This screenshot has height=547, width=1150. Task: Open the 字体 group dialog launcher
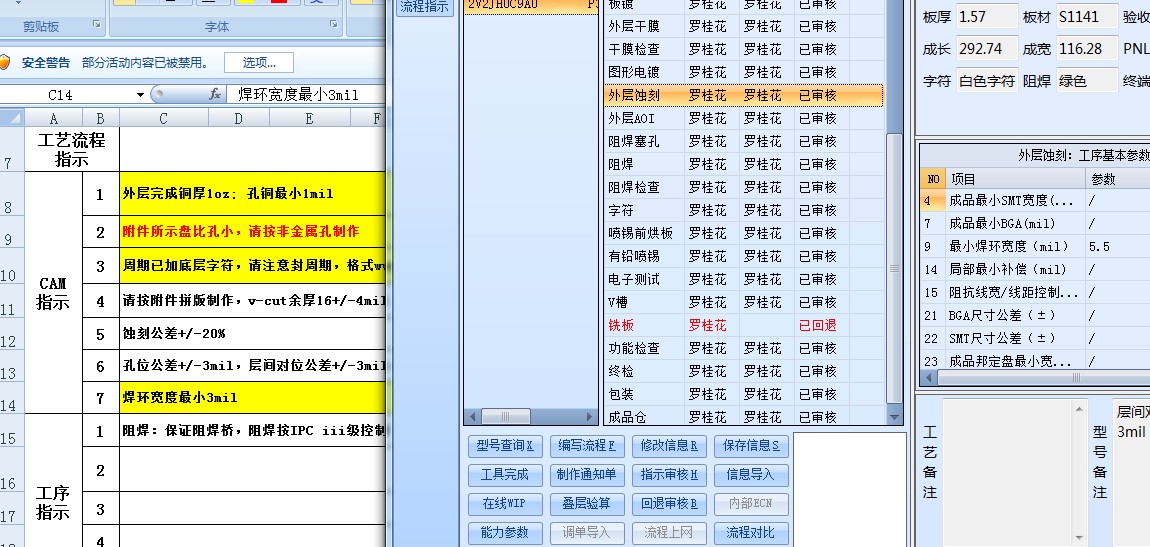click(x=334, y=25)
